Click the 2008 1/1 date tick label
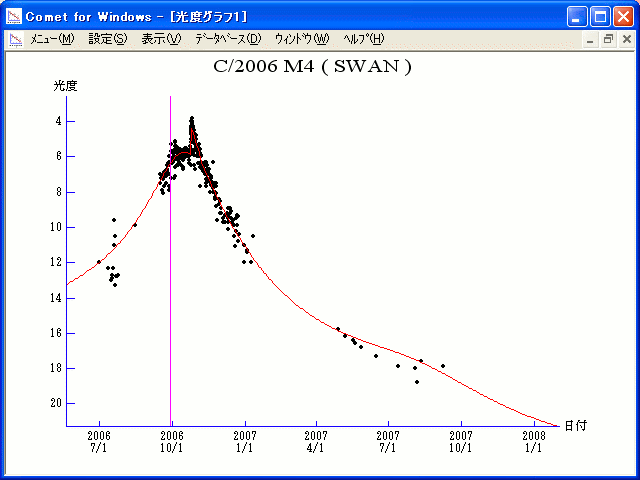The height and width of the screenshot is (480, 640). point(533,441)
